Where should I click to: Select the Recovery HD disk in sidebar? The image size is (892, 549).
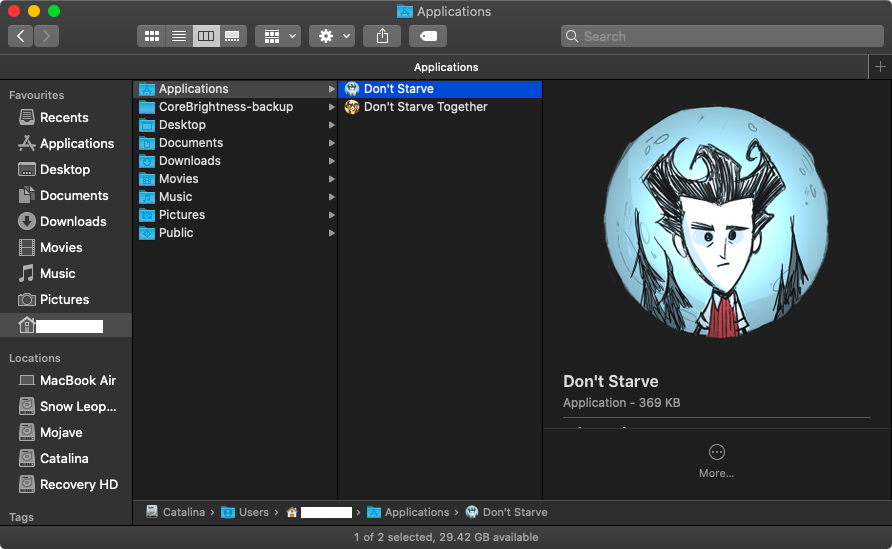(66, 485)
